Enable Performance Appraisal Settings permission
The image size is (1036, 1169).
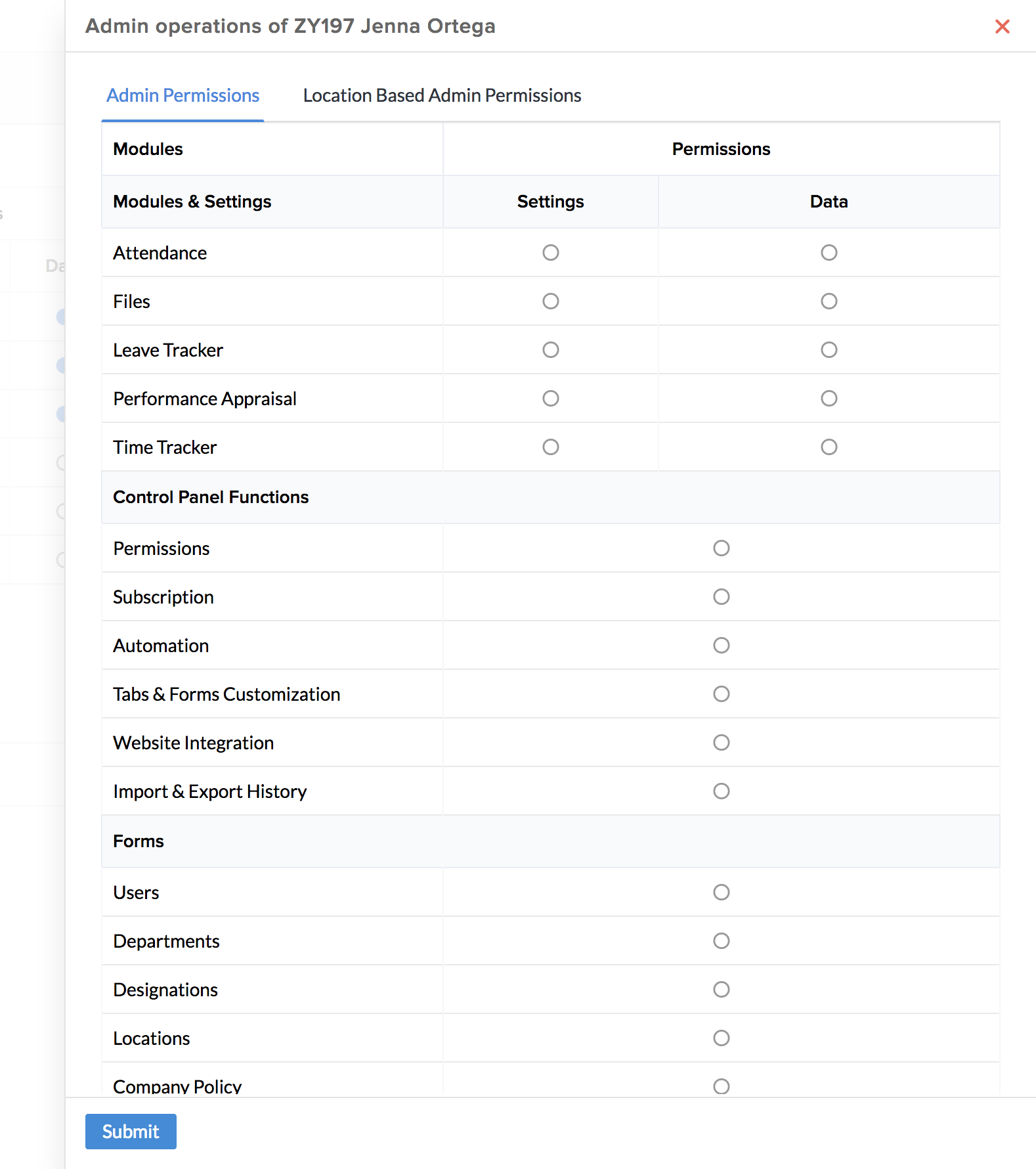[x=551, y=399]
